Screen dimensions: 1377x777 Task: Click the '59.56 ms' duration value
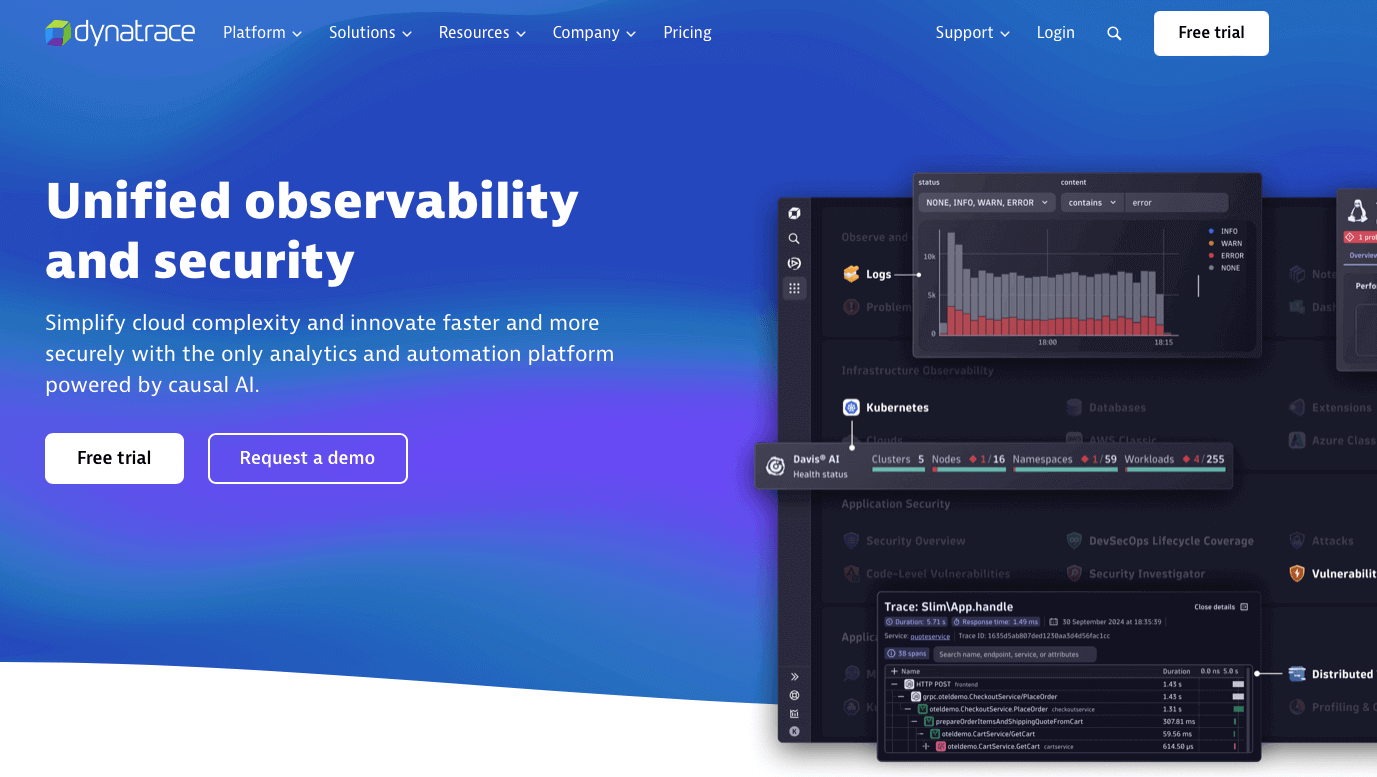1177,733
